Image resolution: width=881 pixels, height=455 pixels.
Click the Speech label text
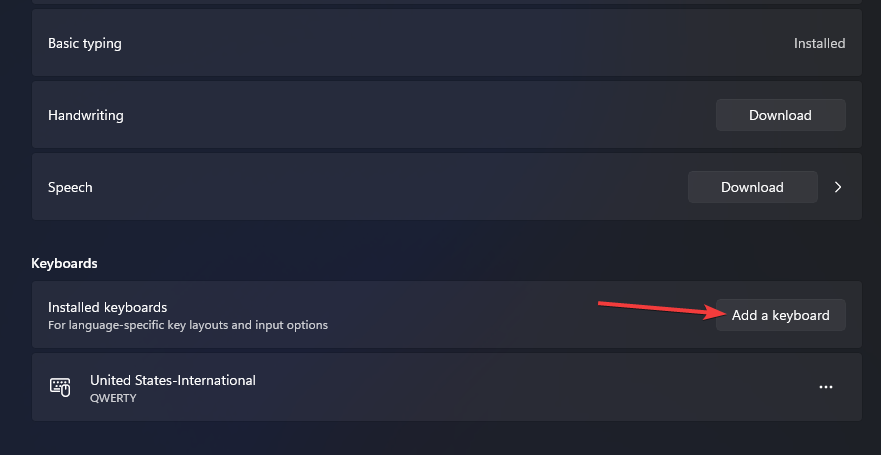[70, 187]
